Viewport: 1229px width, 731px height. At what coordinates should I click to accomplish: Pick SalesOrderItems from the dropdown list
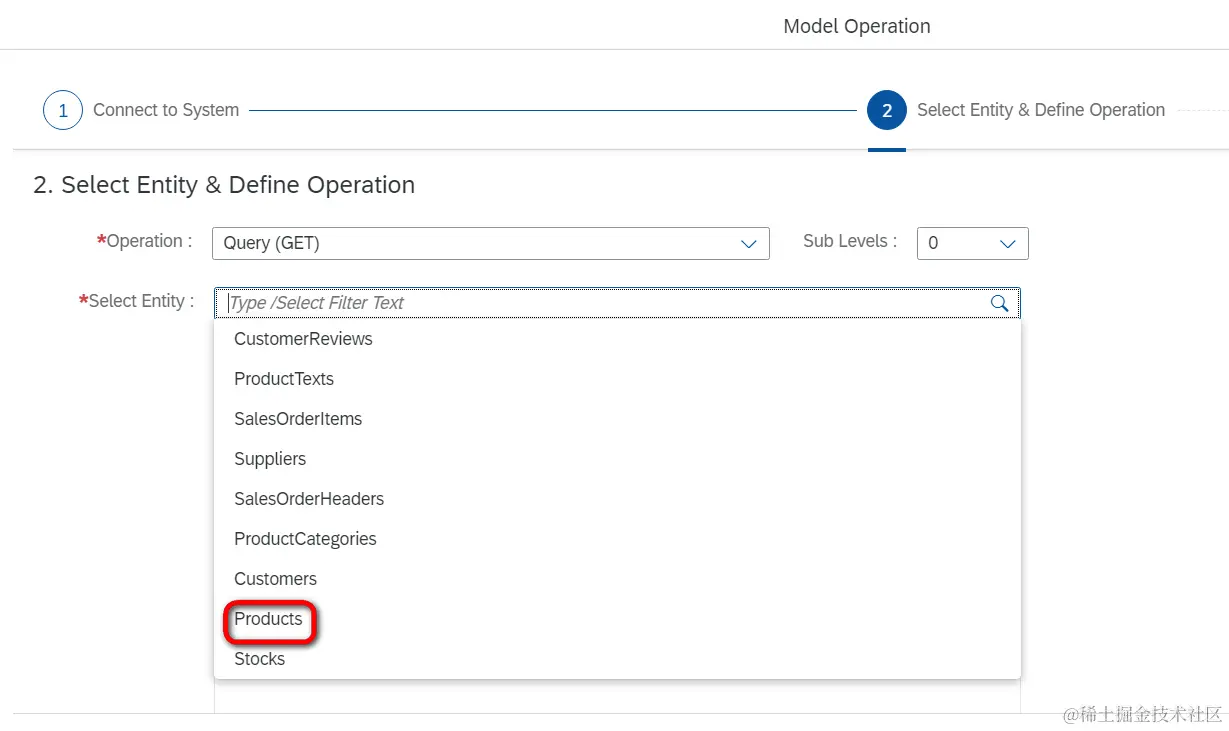tap(298, 419)
